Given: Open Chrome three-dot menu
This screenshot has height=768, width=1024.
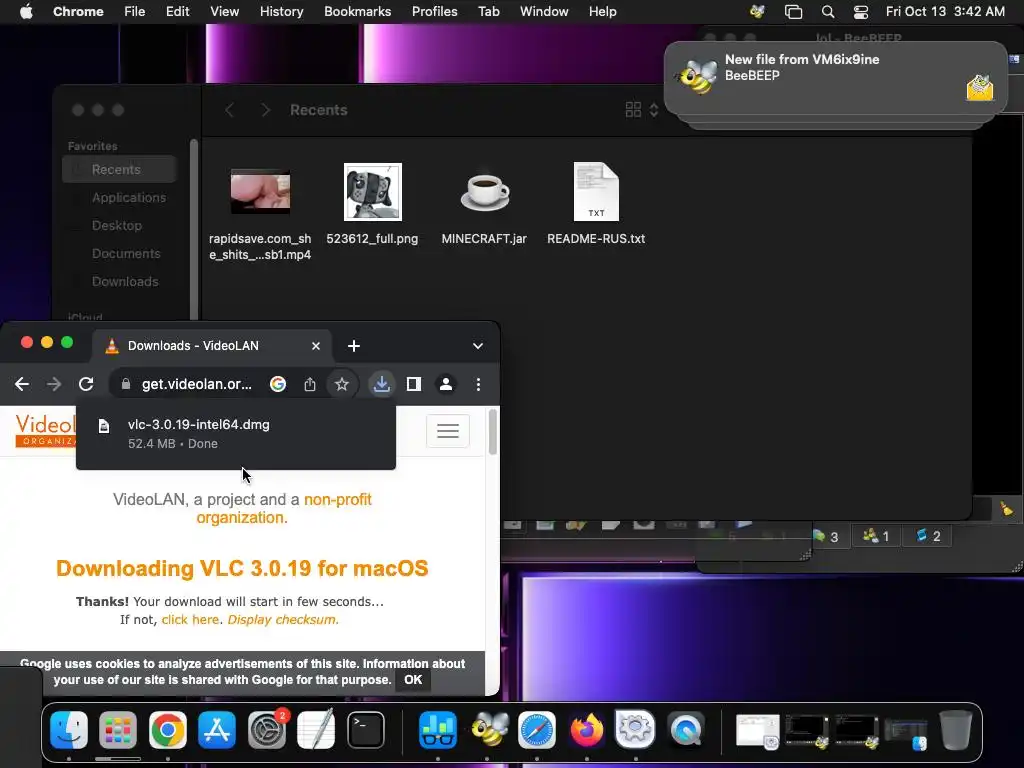Looking at the screenshot, I should point(479,384).
